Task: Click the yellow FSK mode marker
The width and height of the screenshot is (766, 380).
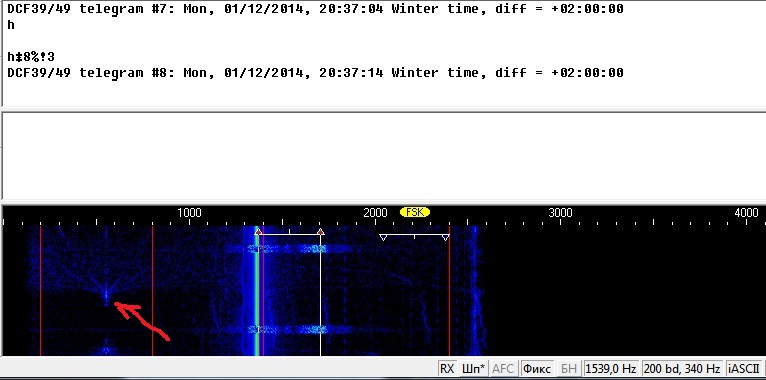Action: pos(415,212)
